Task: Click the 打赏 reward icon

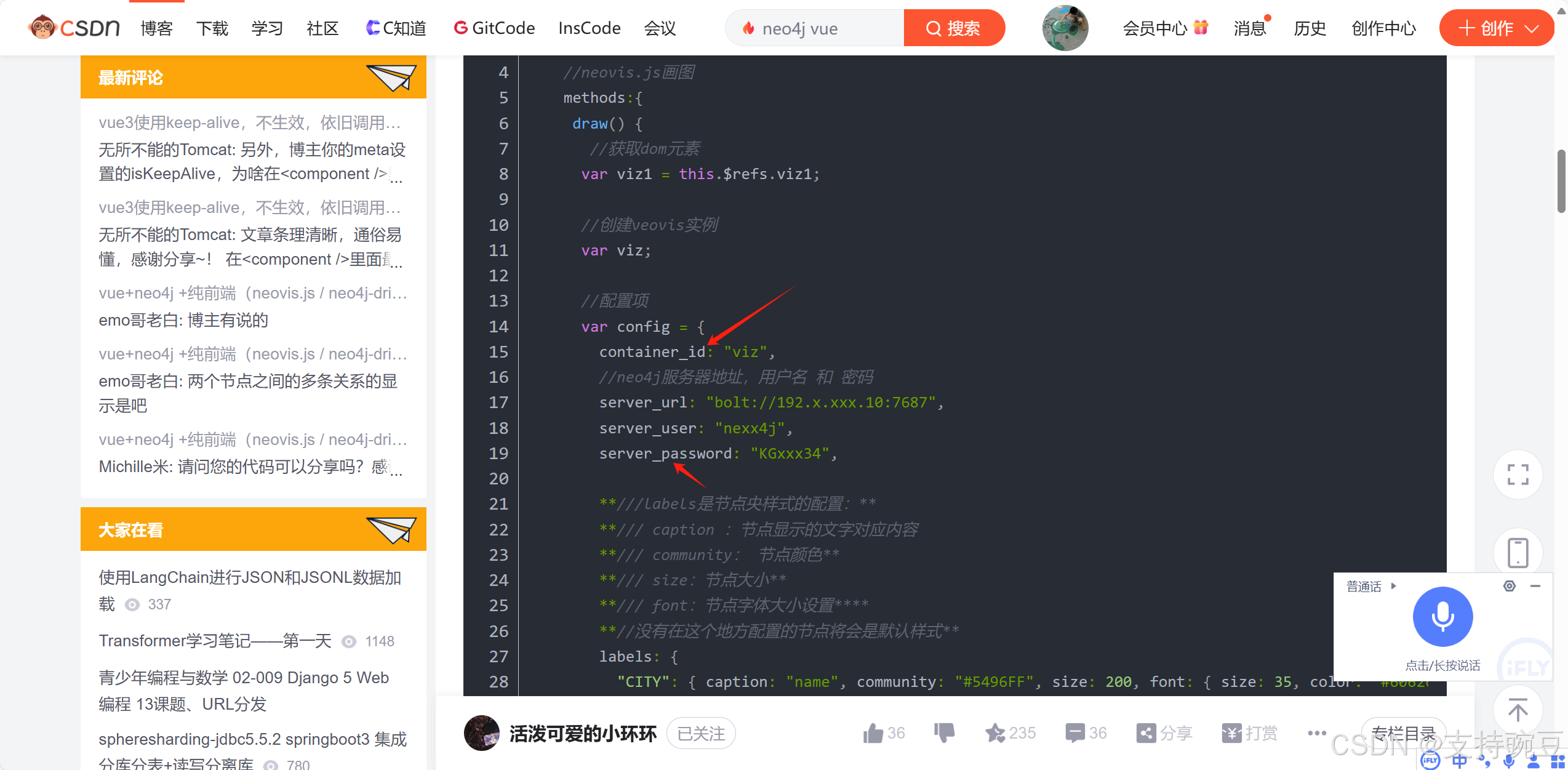Action: (x=1232, y=732)
